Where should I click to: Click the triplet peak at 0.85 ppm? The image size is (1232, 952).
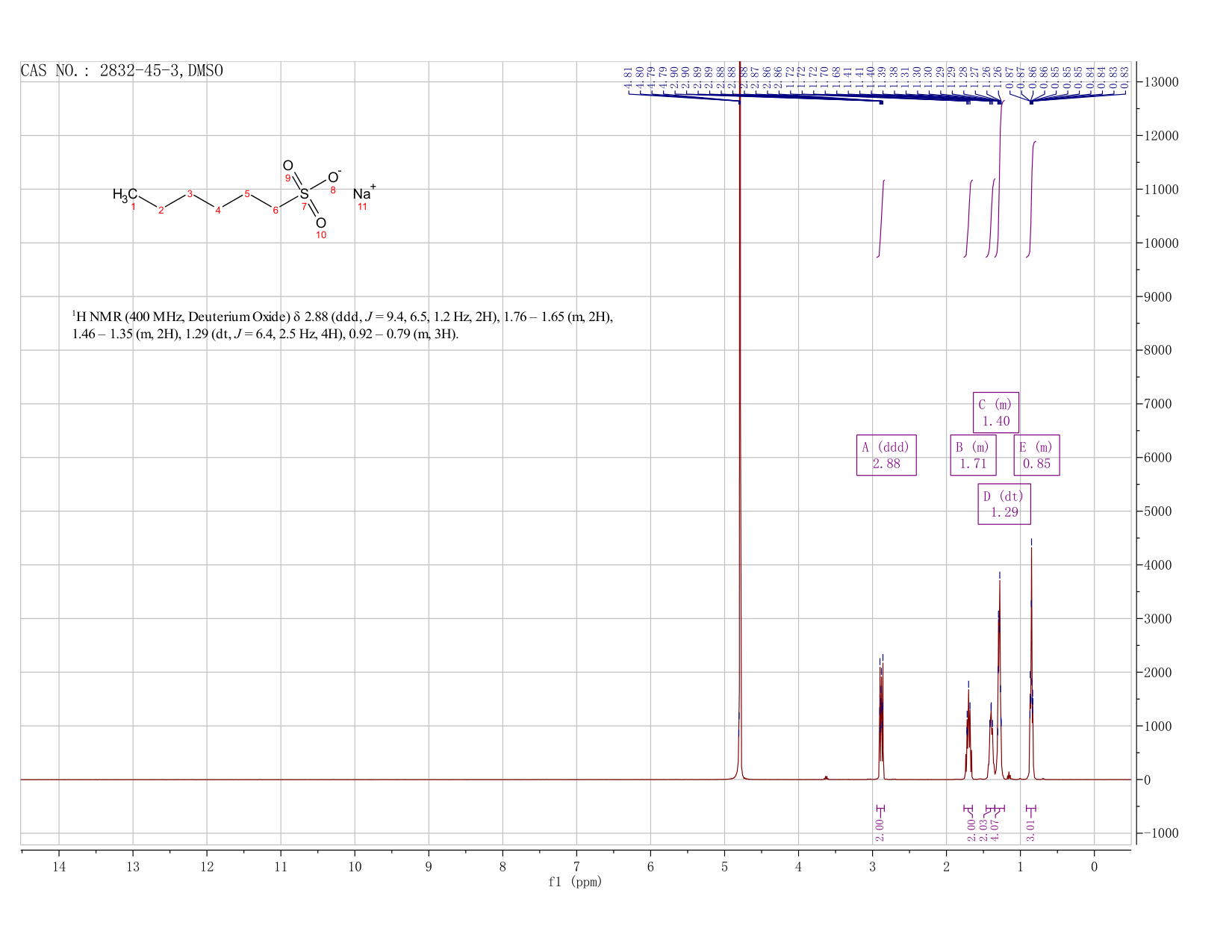click(1031, 665)
